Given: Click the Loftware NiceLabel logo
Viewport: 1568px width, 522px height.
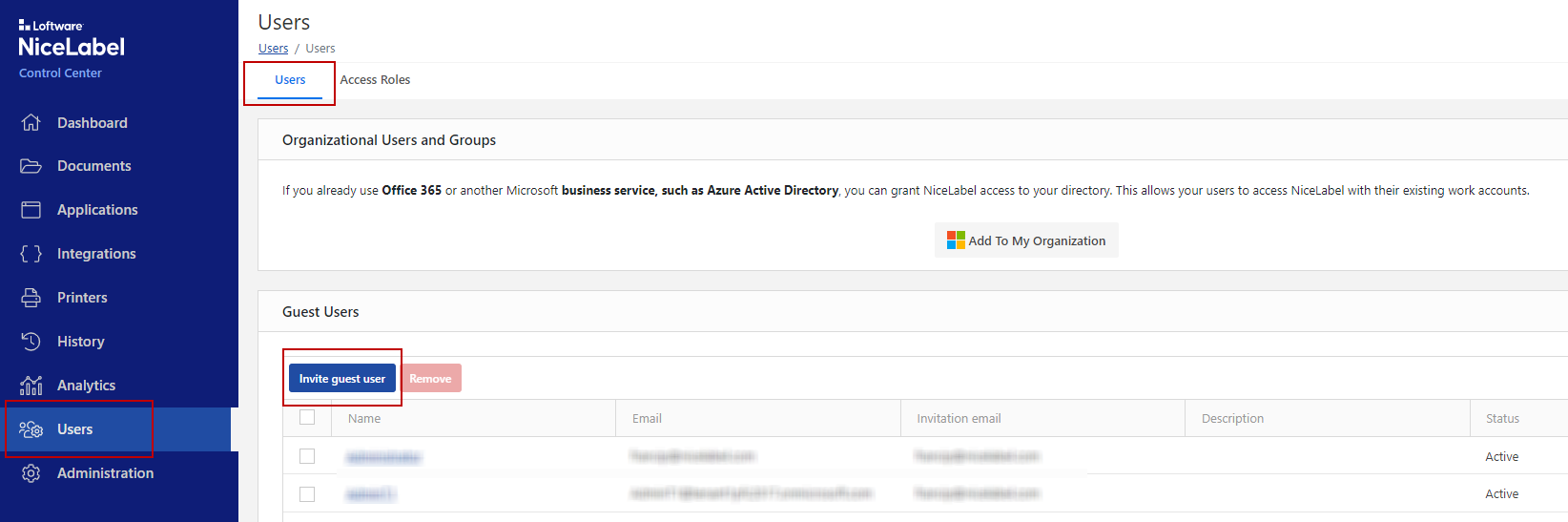Looking at the screenshot, I should click(72, 39).
